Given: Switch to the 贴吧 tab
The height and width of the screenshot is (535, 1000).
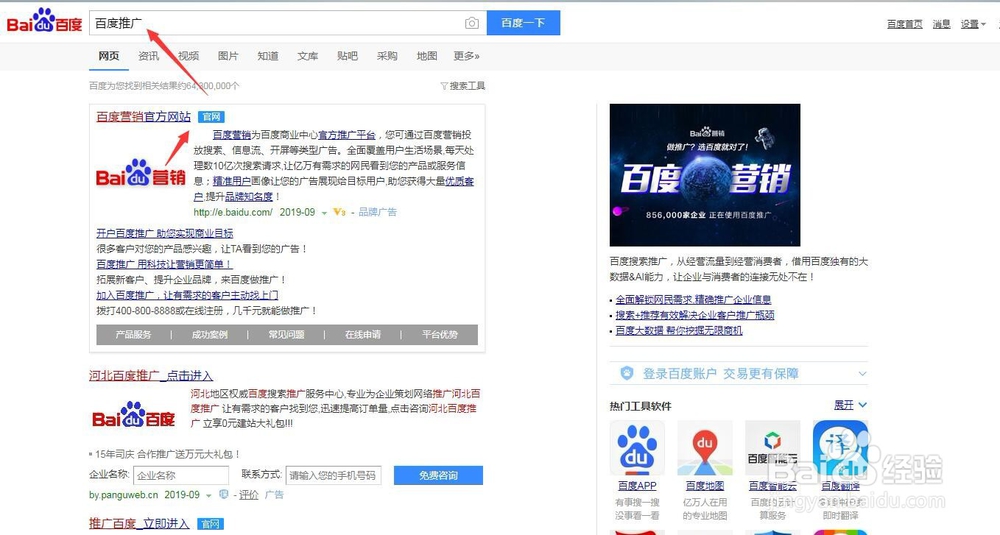Looking at the screenshot, I should coord(347,56).
